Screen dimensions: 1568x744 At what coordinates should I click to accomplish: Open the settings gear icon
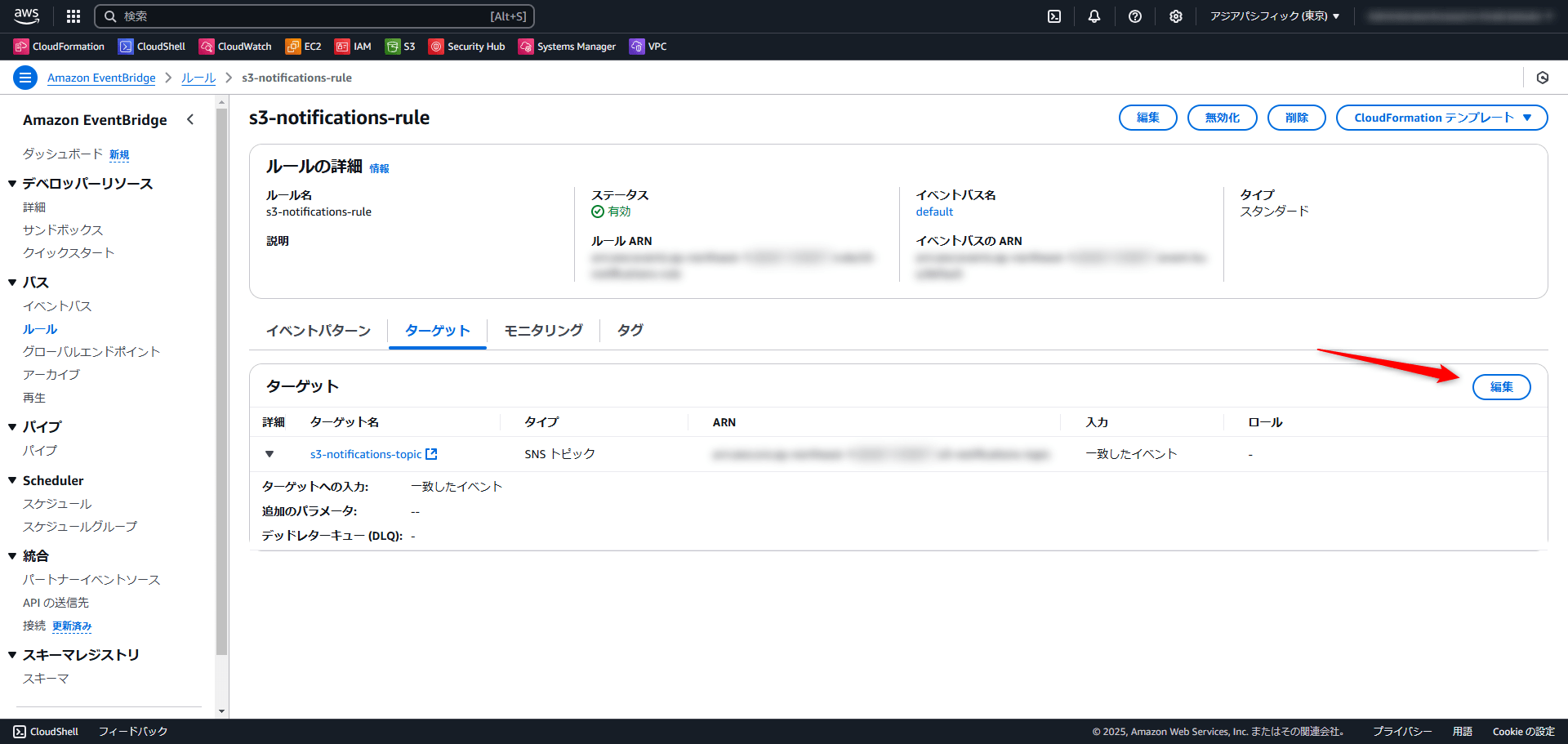[1176, 16]
